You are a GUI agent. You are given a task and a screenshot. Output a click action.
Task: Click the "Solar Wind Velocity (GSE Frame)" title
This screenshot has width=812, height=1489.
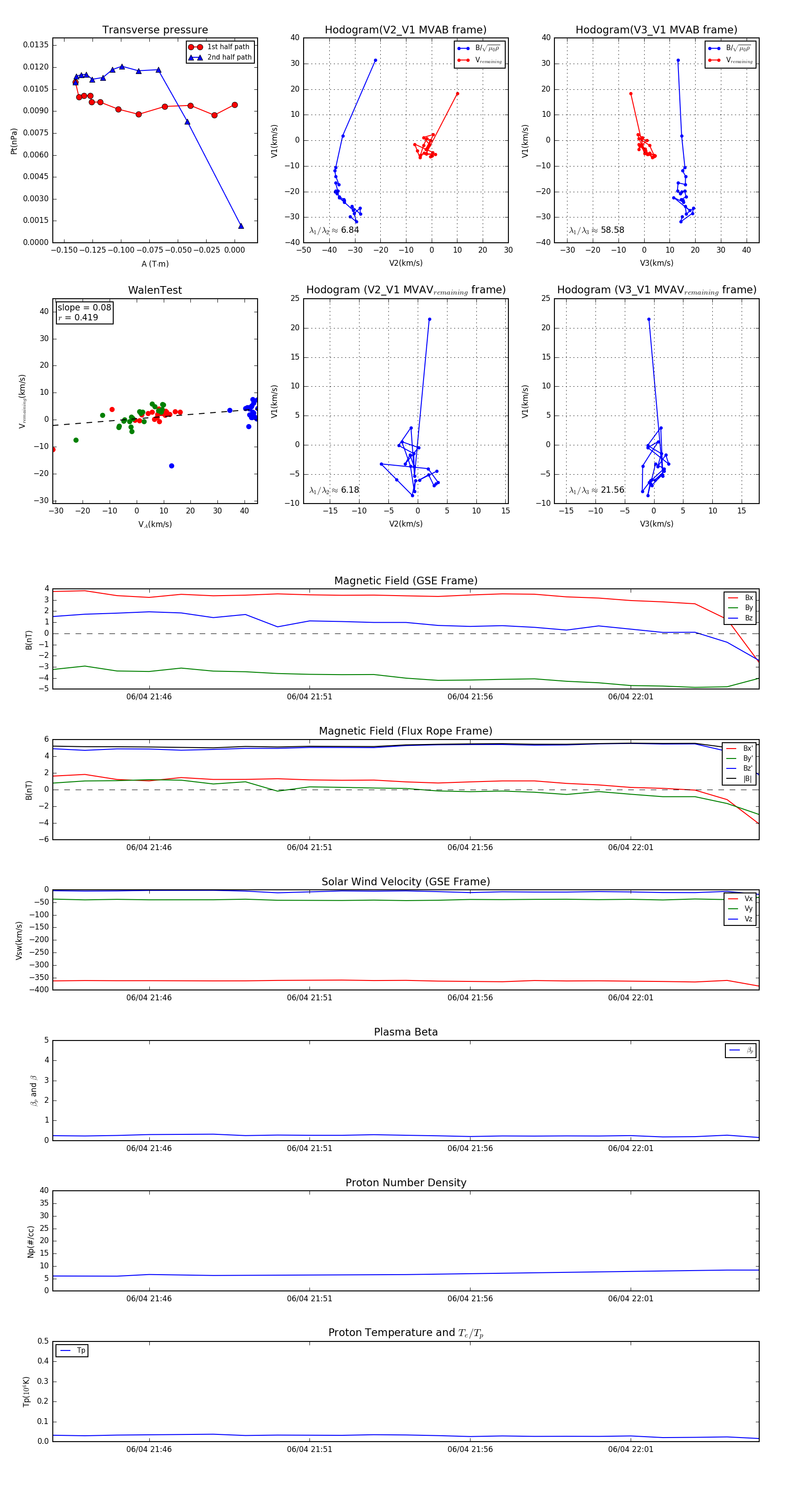click(406, 882)
